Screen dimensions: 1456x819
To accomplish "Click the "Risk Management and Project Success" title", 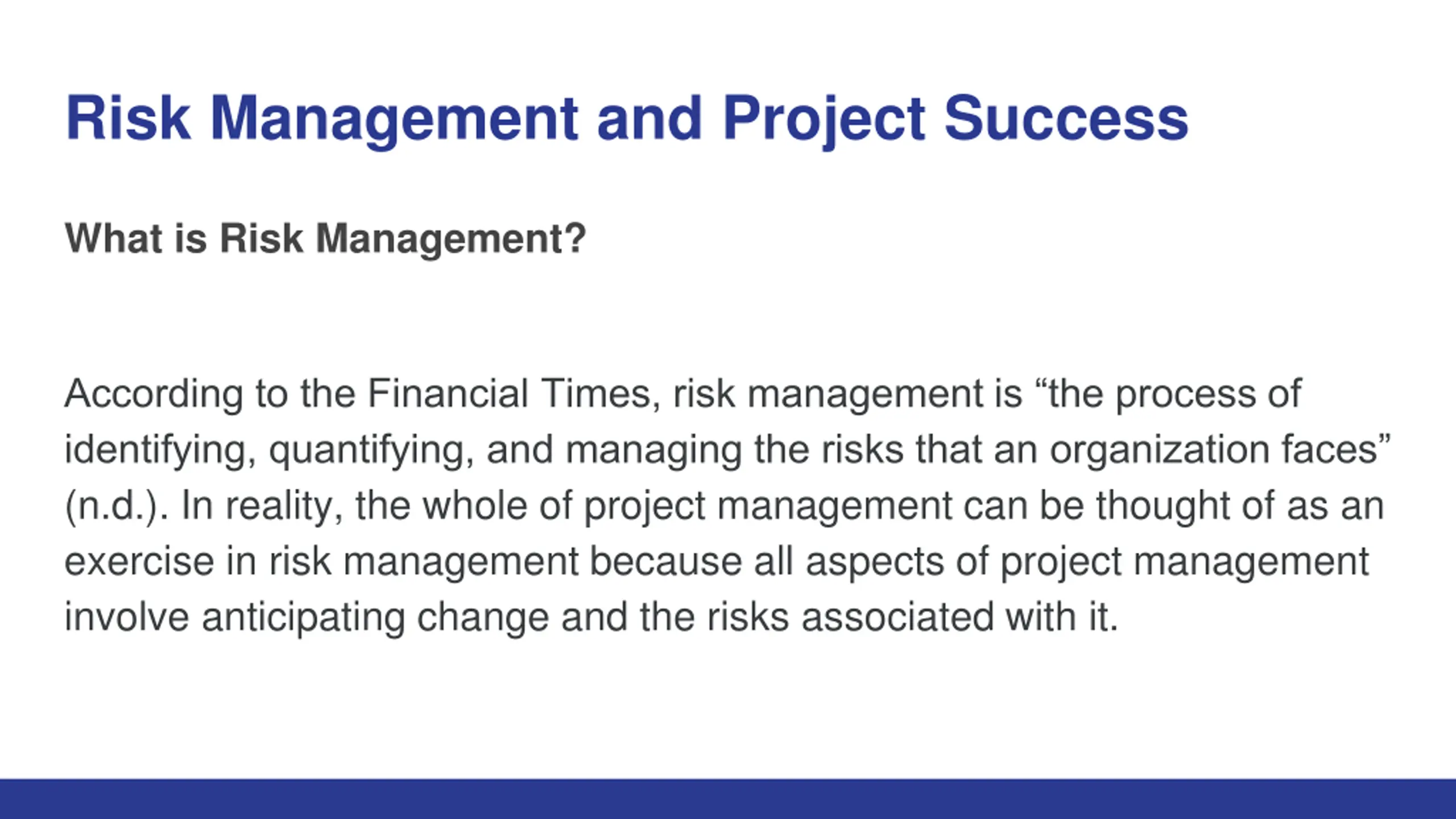I will click(627, 121).
